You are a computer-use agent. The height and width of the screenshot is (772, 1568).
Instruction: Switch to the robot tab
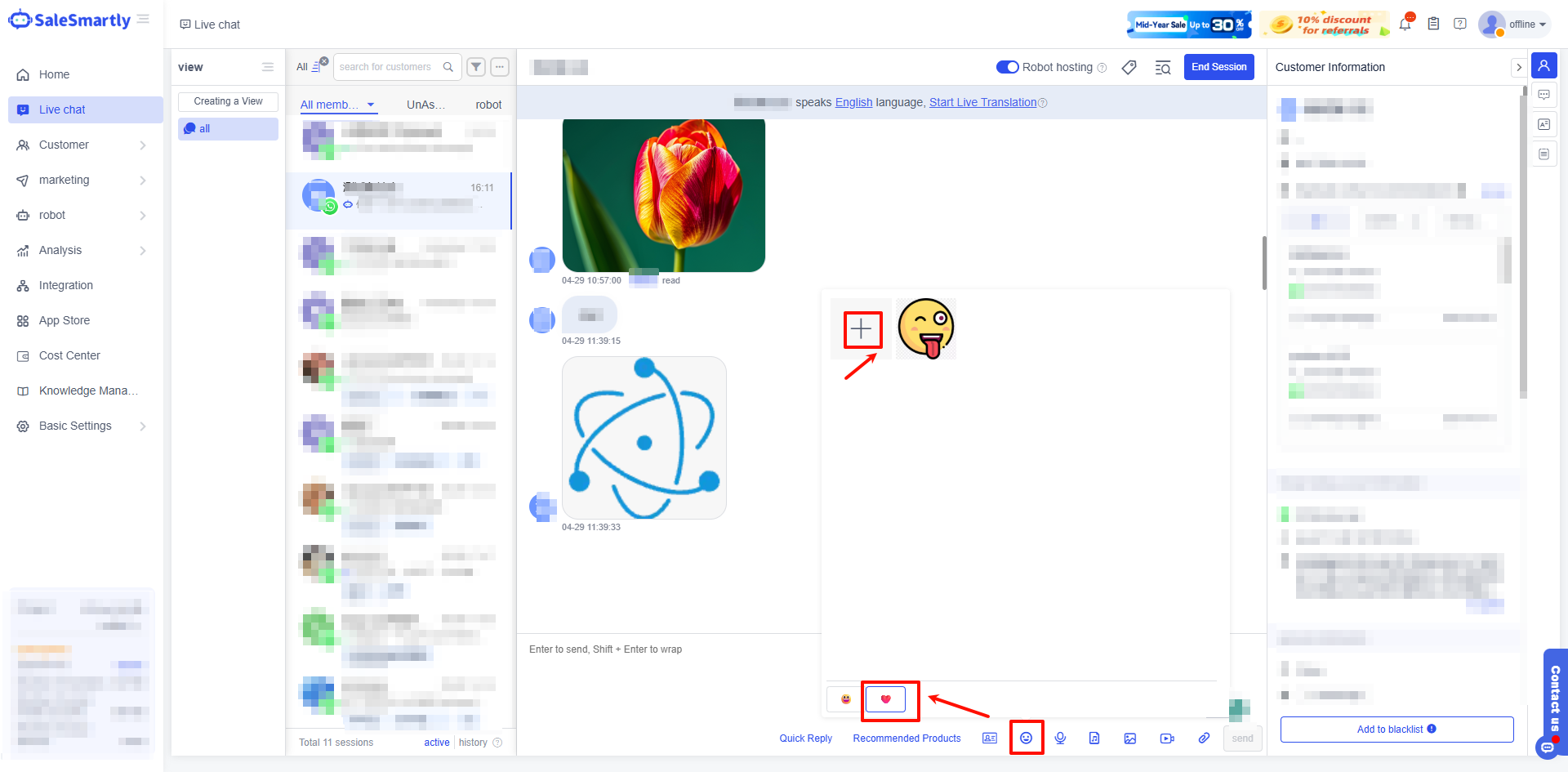tap(488, 105)
